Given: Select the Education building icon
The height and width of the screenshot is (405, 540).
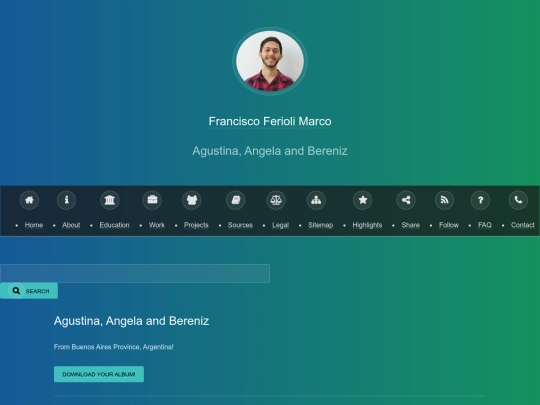Looking at the screenshot, I should pos(110,200).
